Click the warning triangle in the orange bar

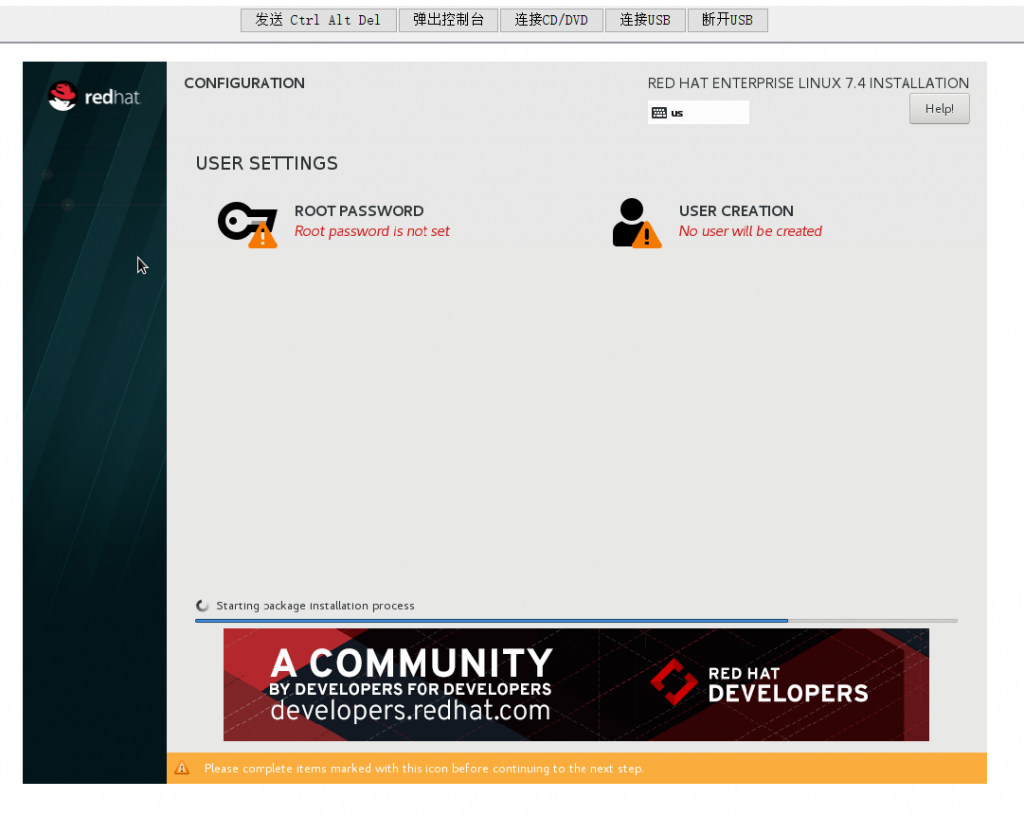[x=182, y=768]
